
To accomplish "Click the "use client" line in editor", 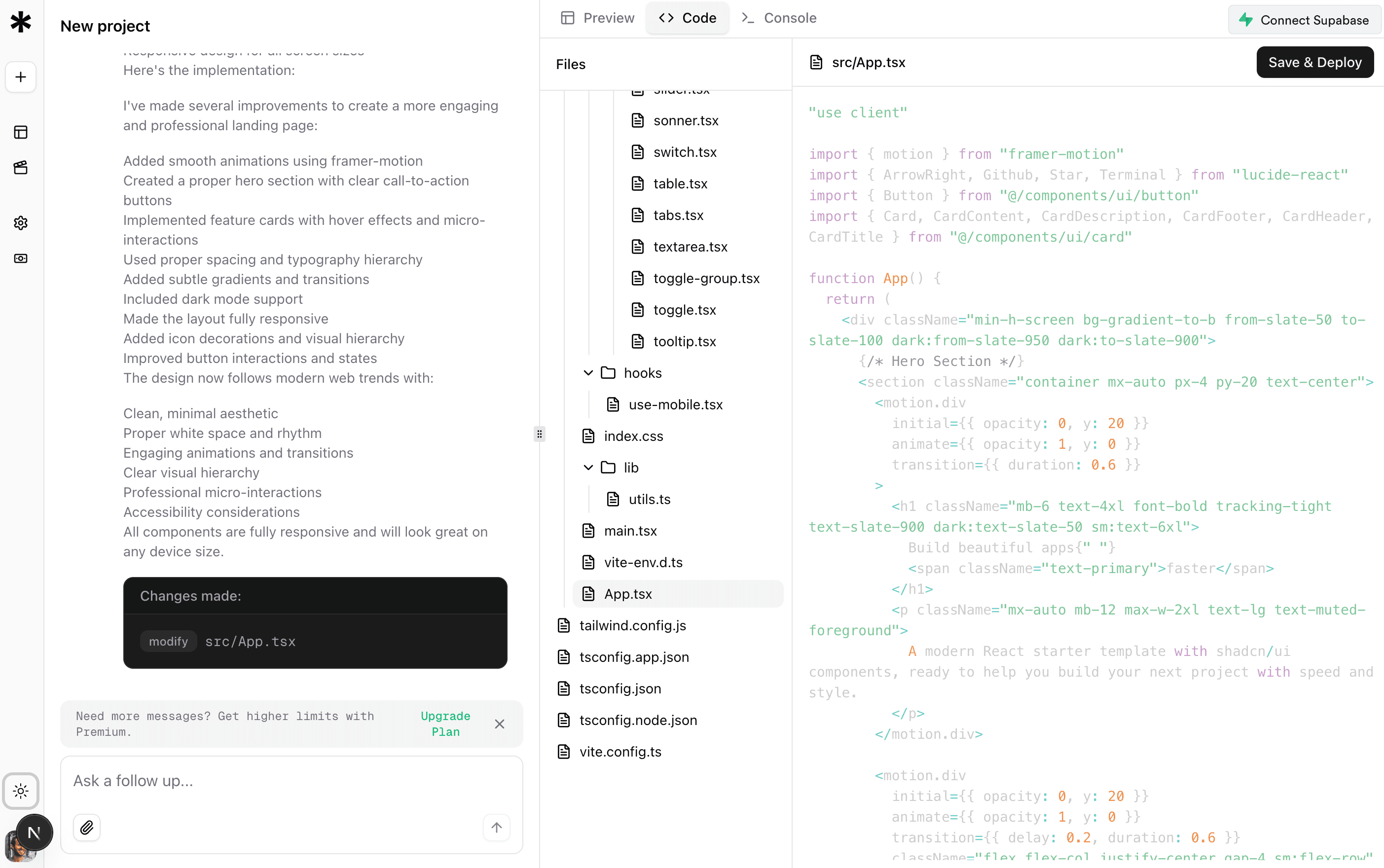I will click(x=858, y=113).
